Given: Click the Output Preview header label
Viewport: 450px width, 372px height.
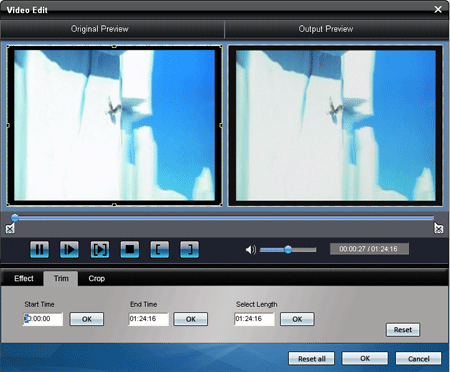Looking at the screenshot, I should [x=326, y=29].
